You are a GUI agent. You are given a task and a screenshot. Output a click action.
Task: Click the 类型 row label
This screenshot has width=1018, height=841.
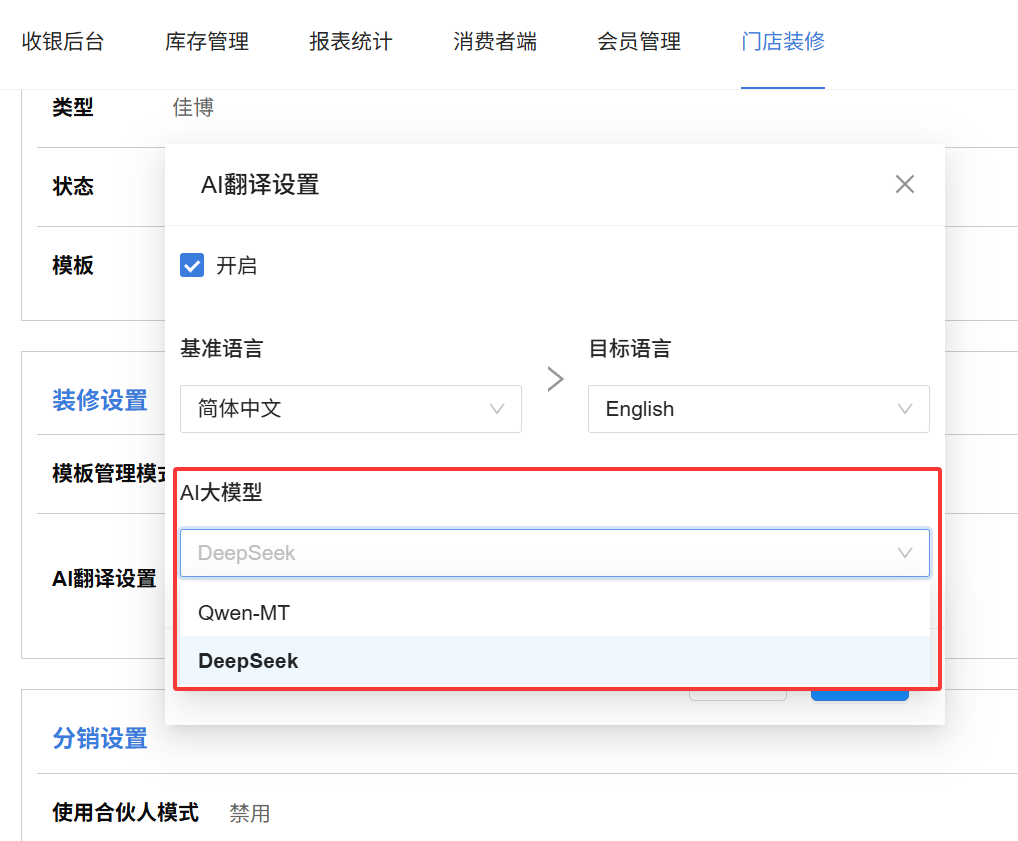[73, 107]
